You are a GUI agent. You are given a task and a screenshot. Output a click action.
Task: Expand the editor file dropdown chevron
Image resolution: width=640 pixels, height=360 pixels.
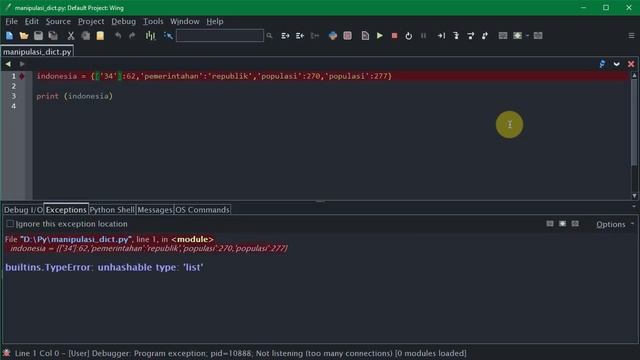(617, 64)
